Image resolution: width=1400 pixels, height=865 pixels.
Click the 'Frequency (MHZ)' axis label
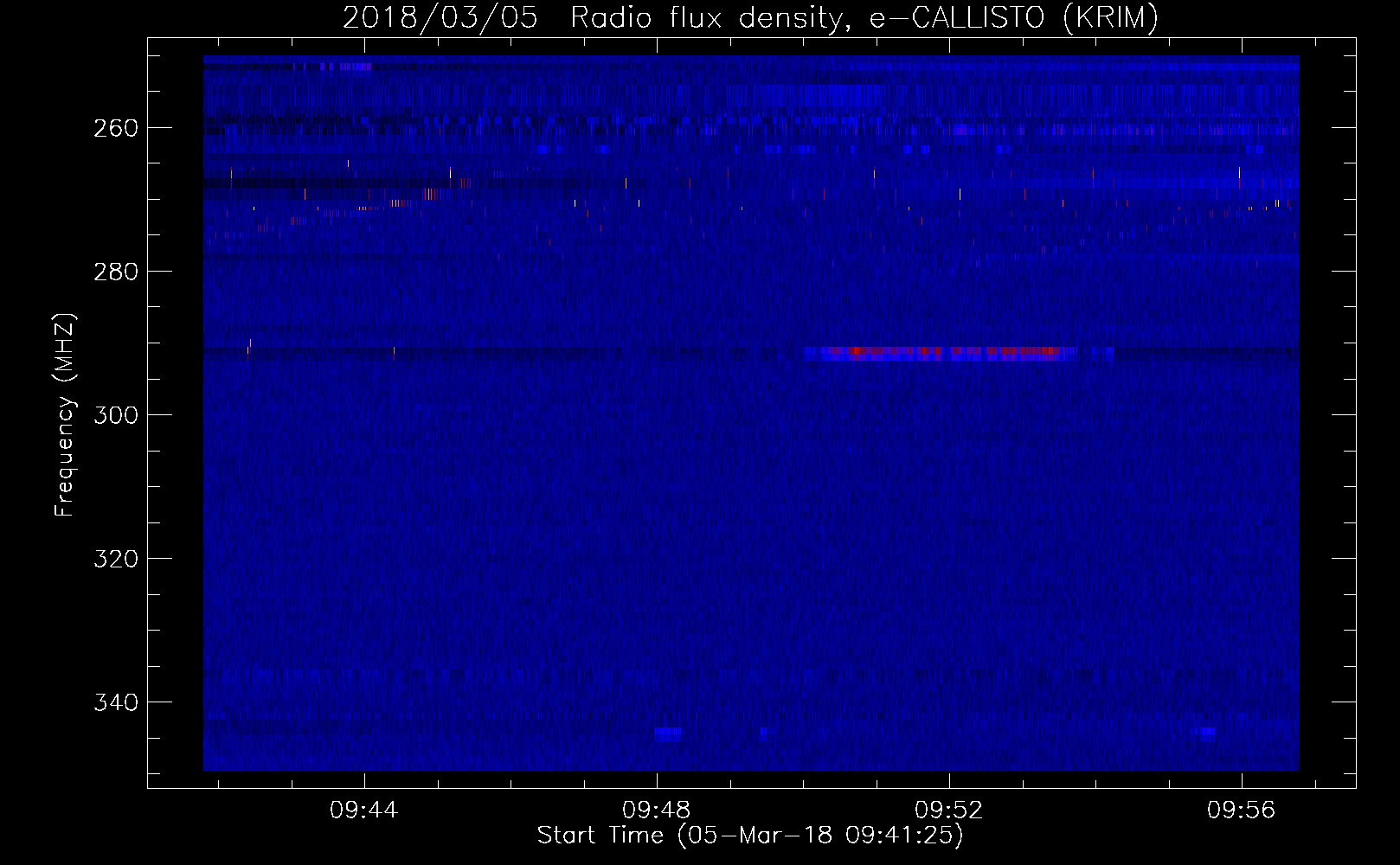coord(65,414)
